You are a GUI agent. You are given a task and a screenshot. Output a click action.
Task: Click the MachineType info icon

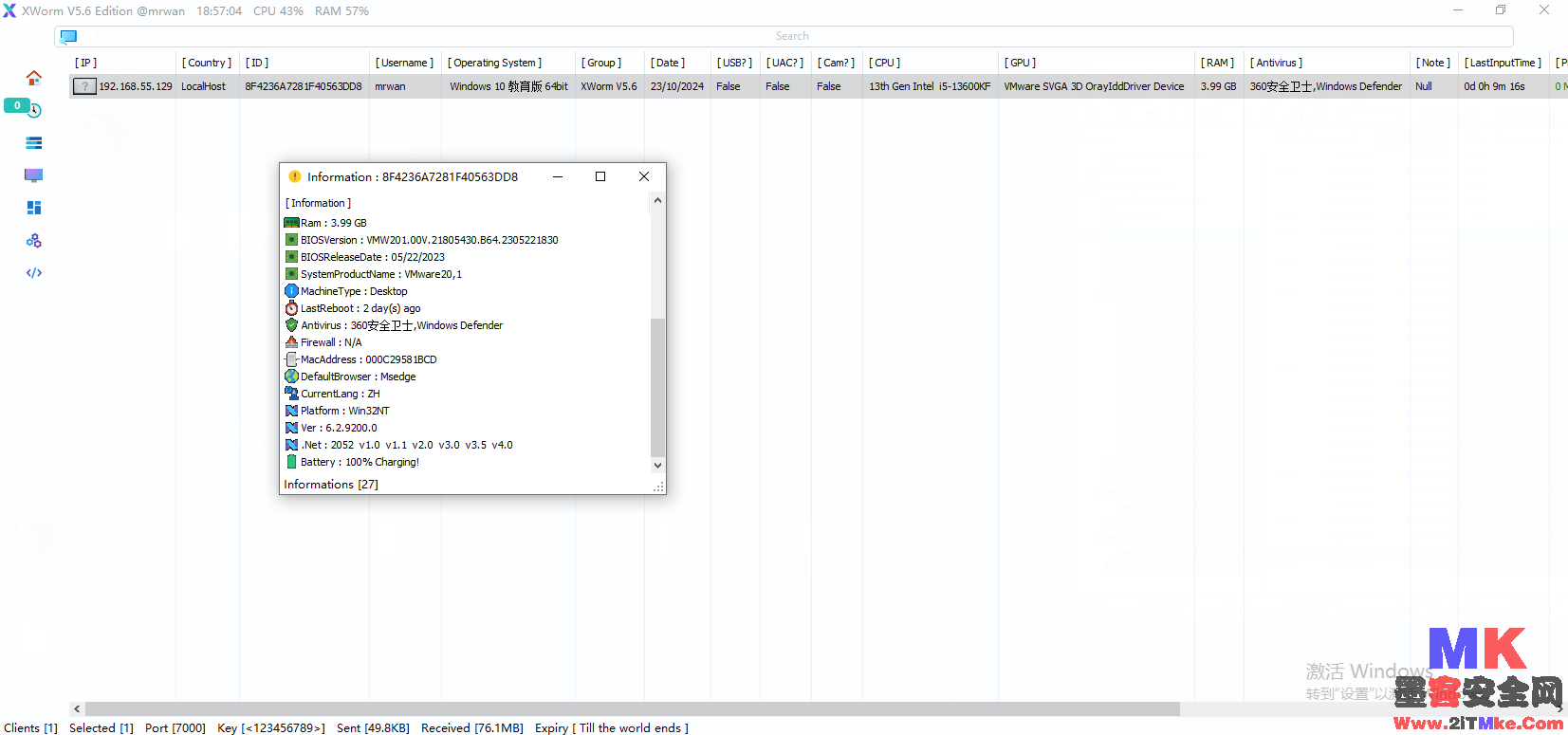tap(292, 291)
